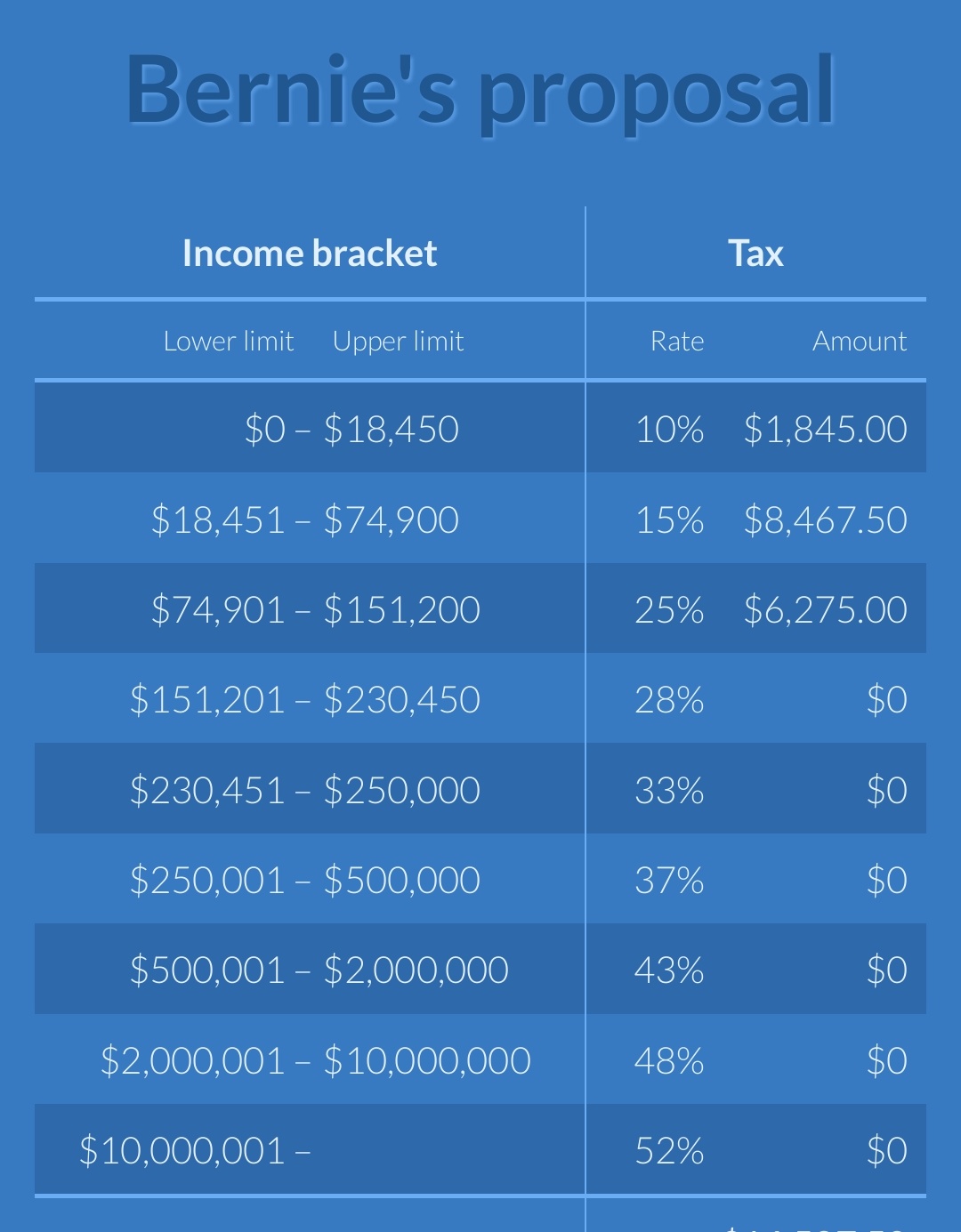
Task: Select the $74,901 – $151,200 bracket
Action: [316, 610]
